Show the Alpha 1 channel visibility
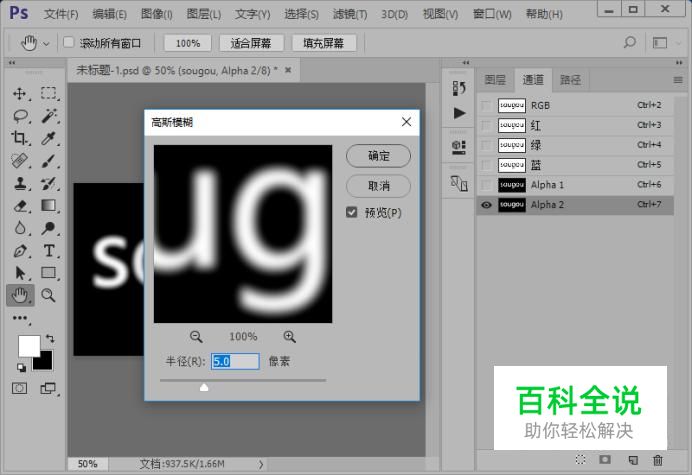This screenshot has width=692, height=475. tap(486, 185)
